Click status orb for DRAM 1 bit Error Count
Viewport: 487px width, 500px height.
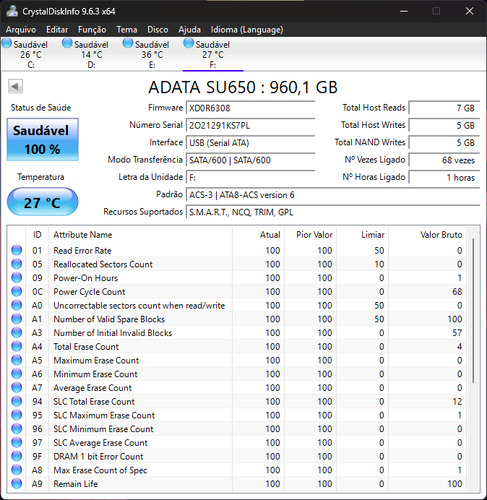pyautogui.click(x=17, y=456)
